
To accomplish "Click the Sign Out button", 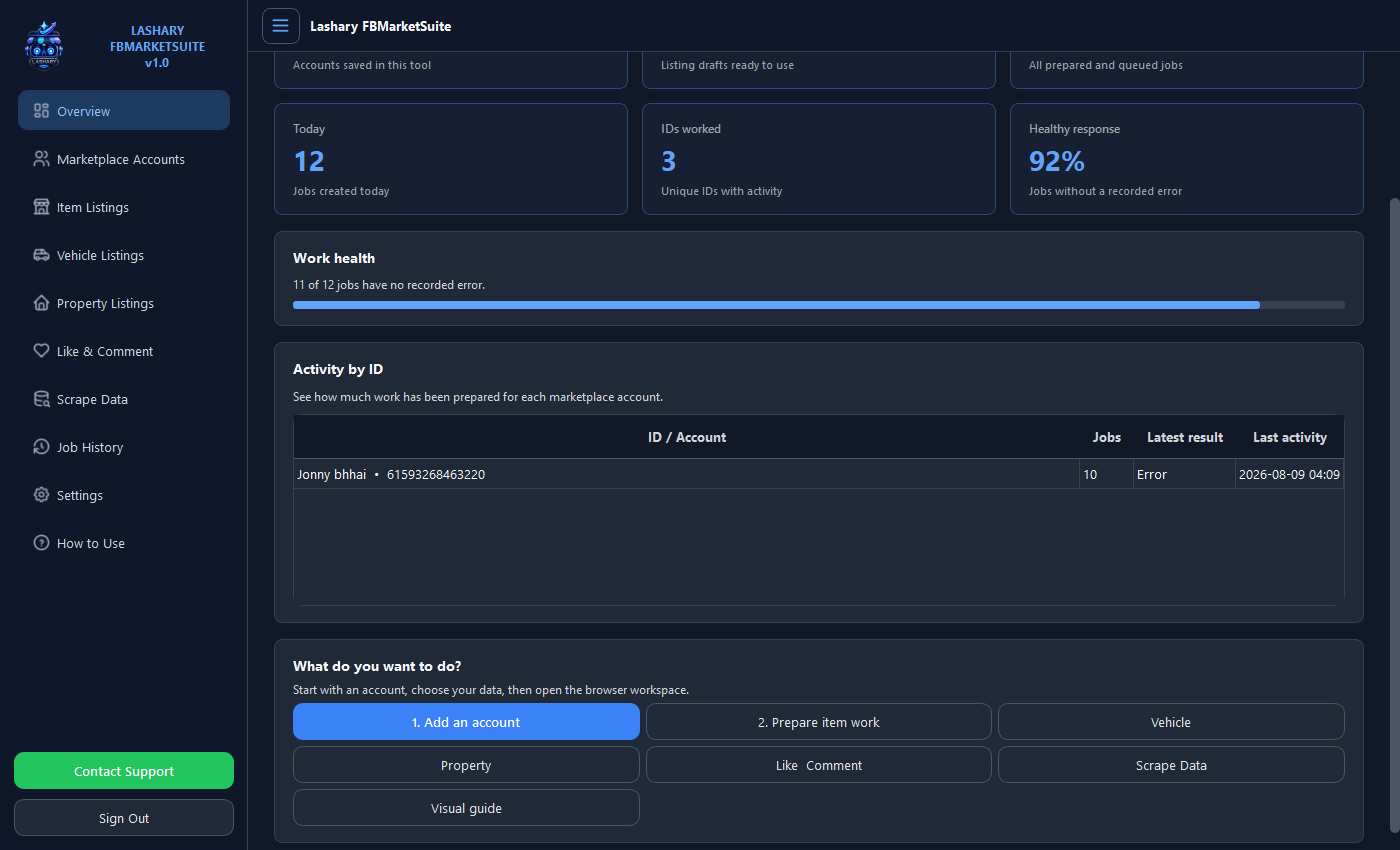I will click(124, 818).
